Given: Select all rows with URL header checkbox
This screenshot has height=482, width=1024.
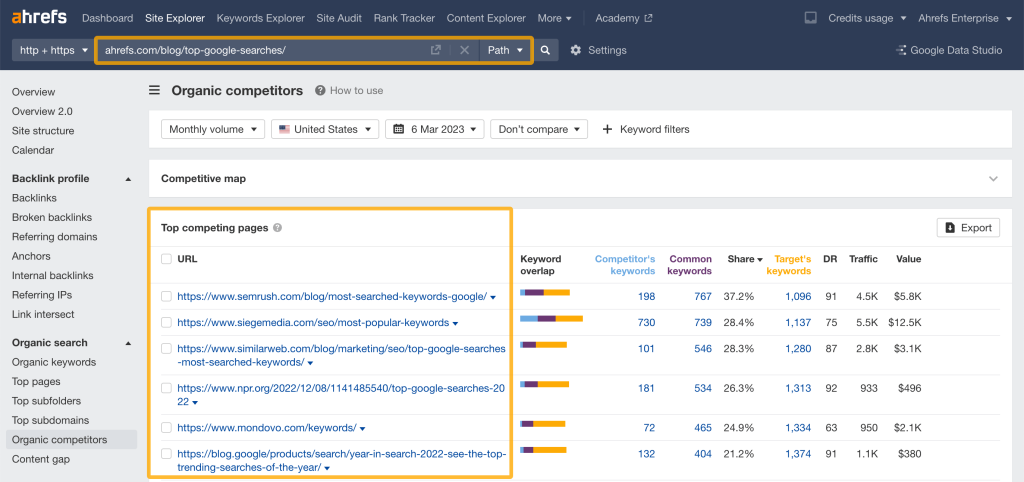Looking at the screenshot, I should 167,259.
